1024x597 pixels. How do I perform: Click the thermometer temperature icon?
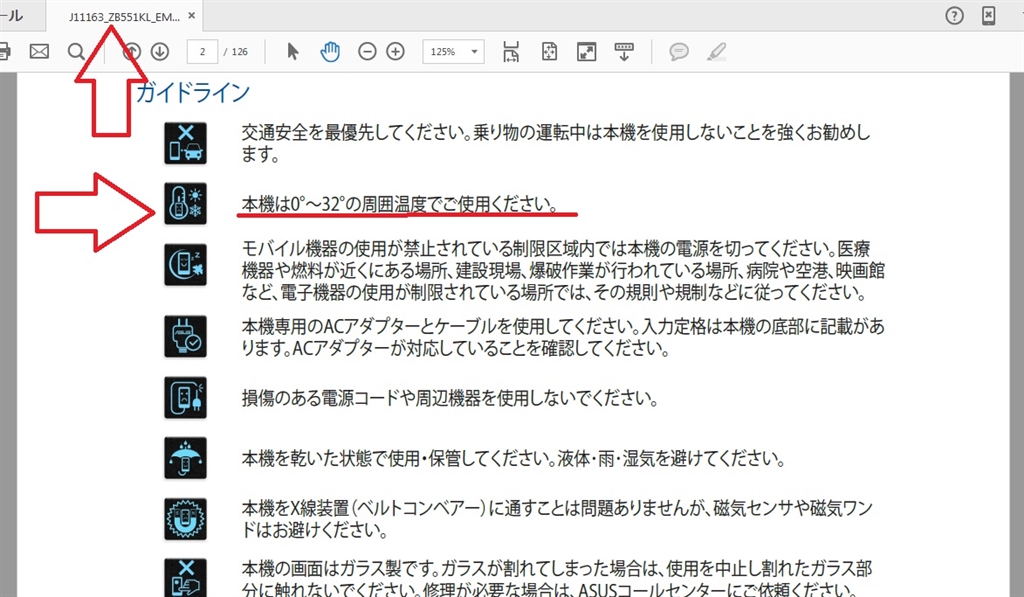pos(185,203)
